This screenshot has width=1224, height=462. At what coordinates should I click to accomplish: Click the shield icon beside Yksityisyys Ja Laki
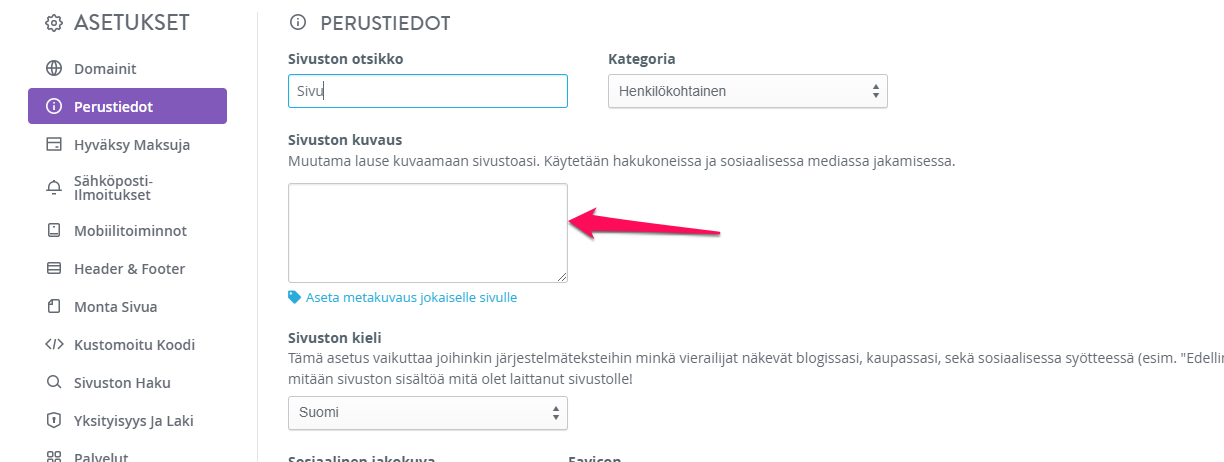click(54, 421)
